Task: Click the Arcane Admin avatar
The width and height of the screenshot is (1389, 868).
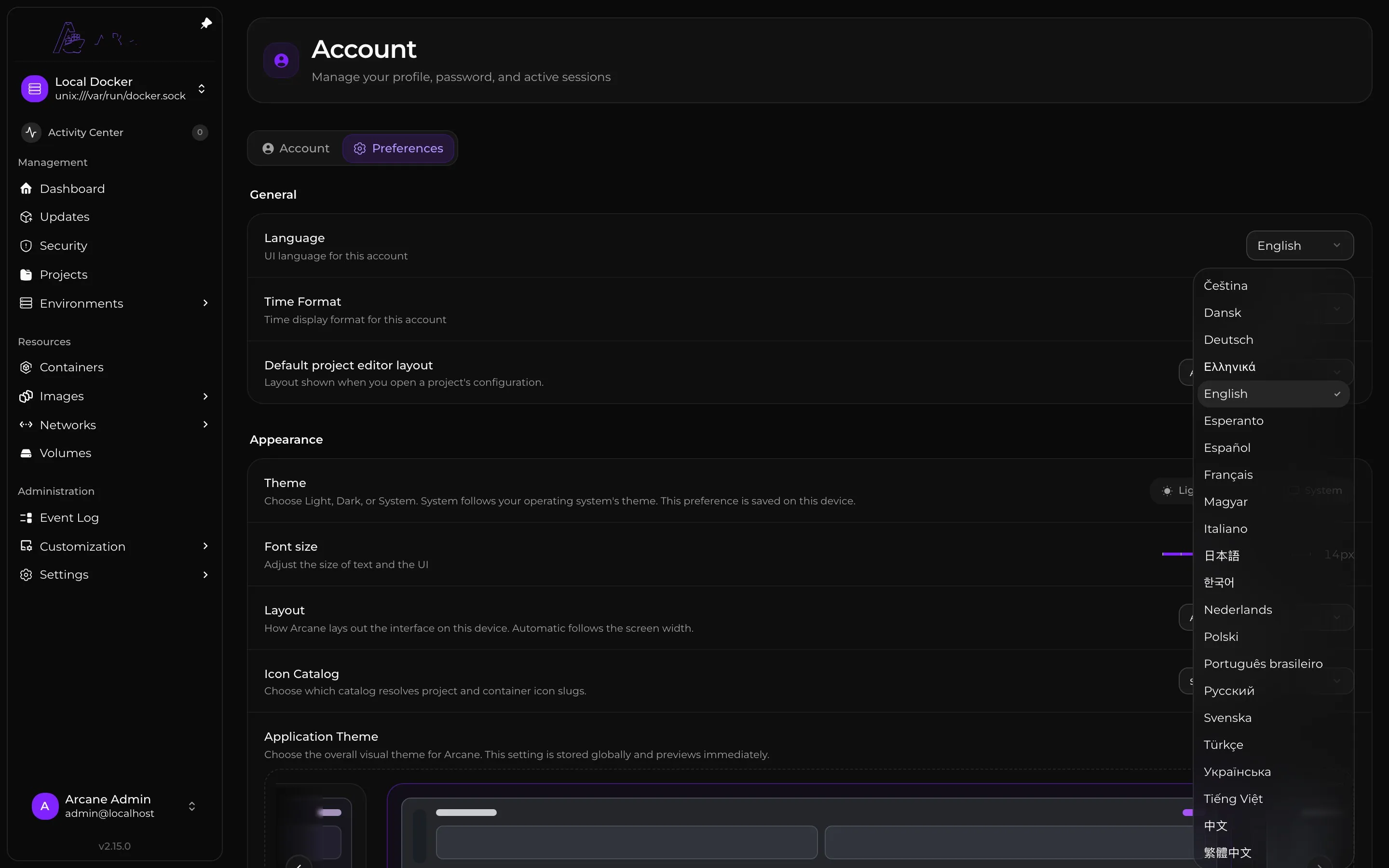Action: [45, 806]
